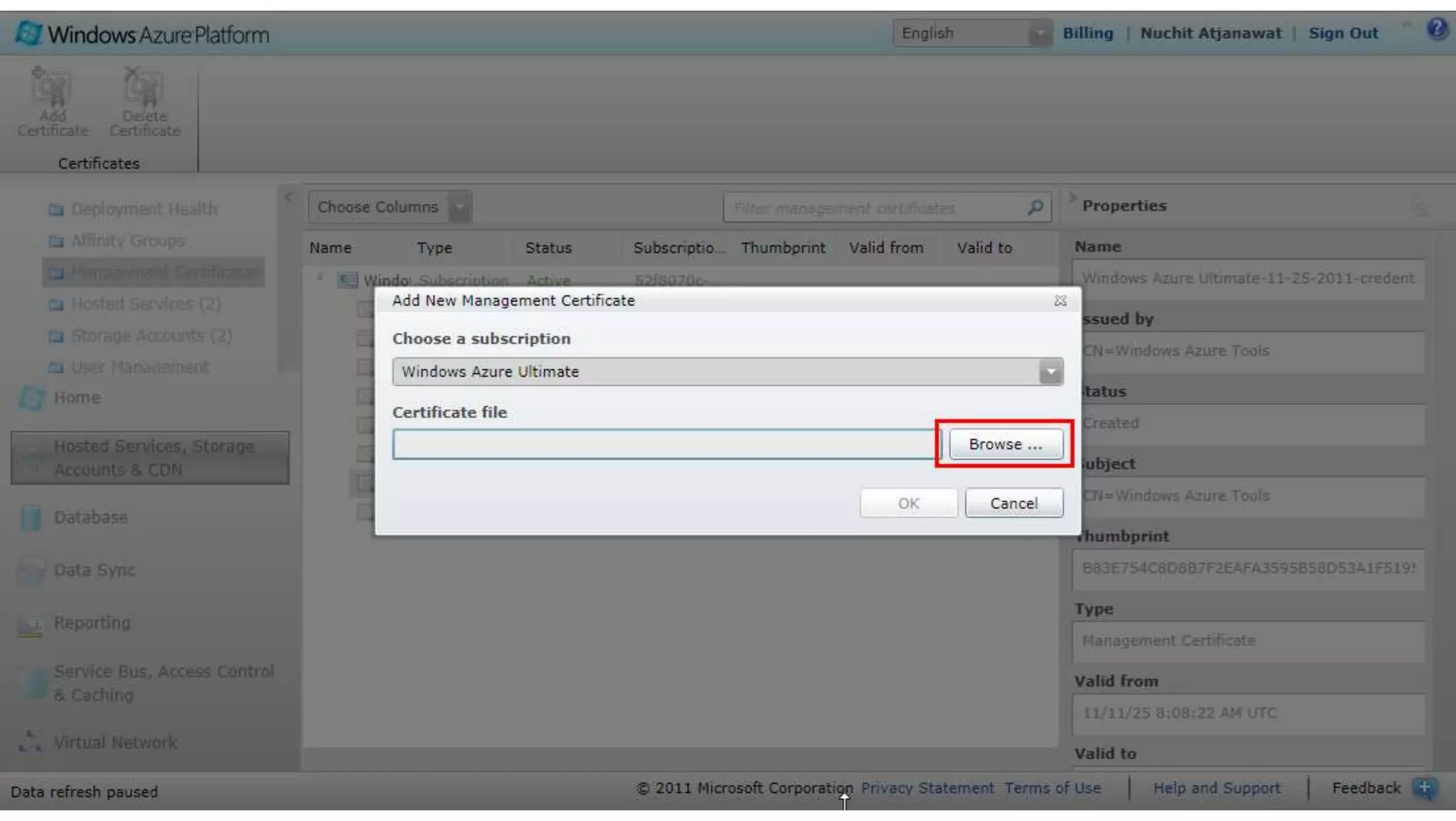Click the Feedback plus icon
Viewport: 1456px width, 821px height.
pyautogui.click(x=1424, y=788)
